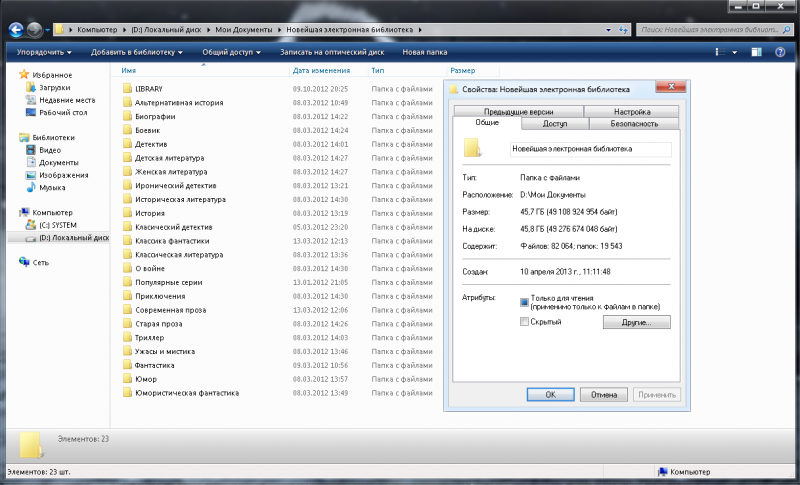The width and height of the screenshot is (800, 485).
Task: Open the Видео library
Action: 43,150
